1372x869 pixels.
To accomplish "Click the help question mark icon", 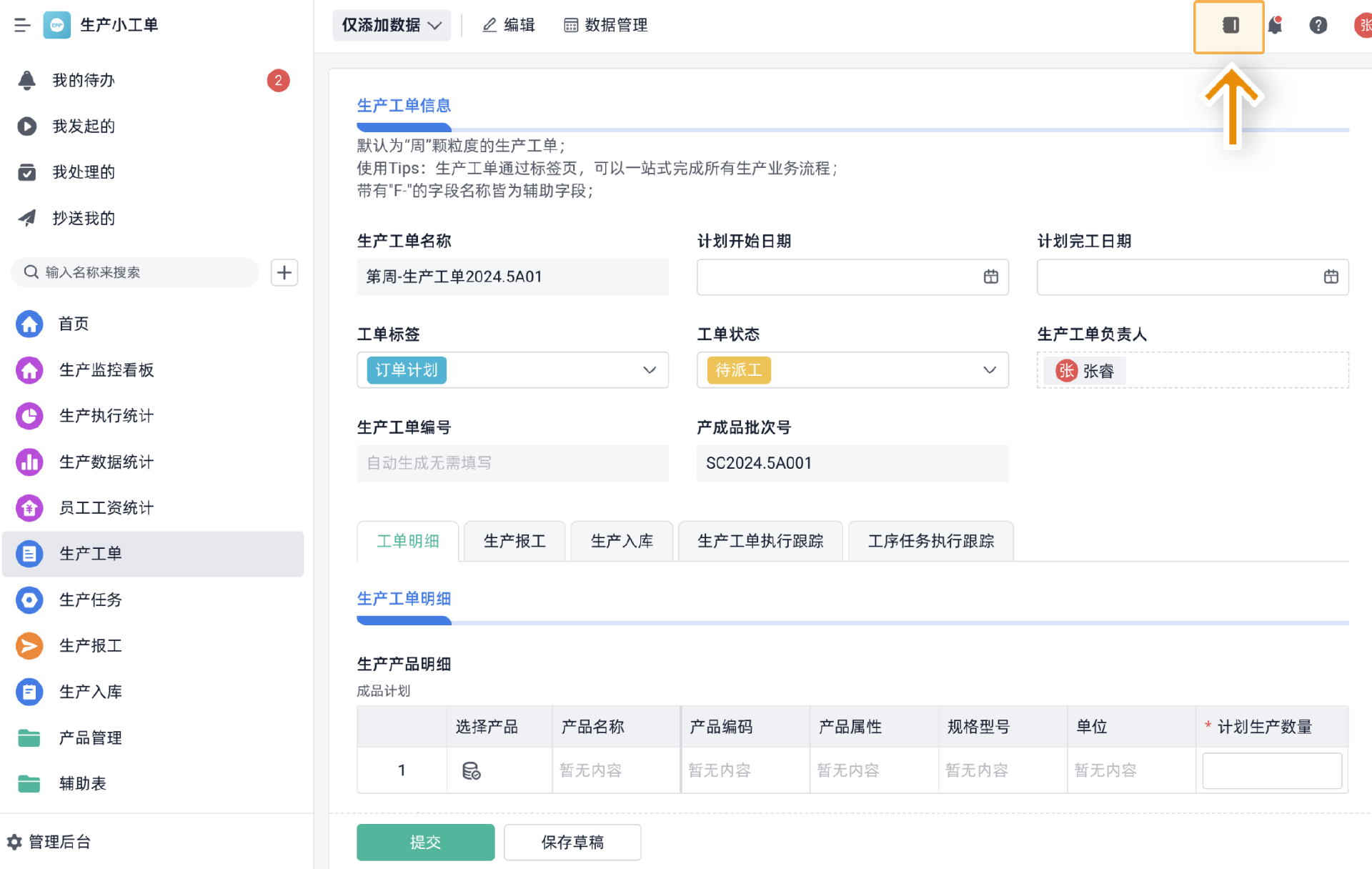I will (1318, 26).
